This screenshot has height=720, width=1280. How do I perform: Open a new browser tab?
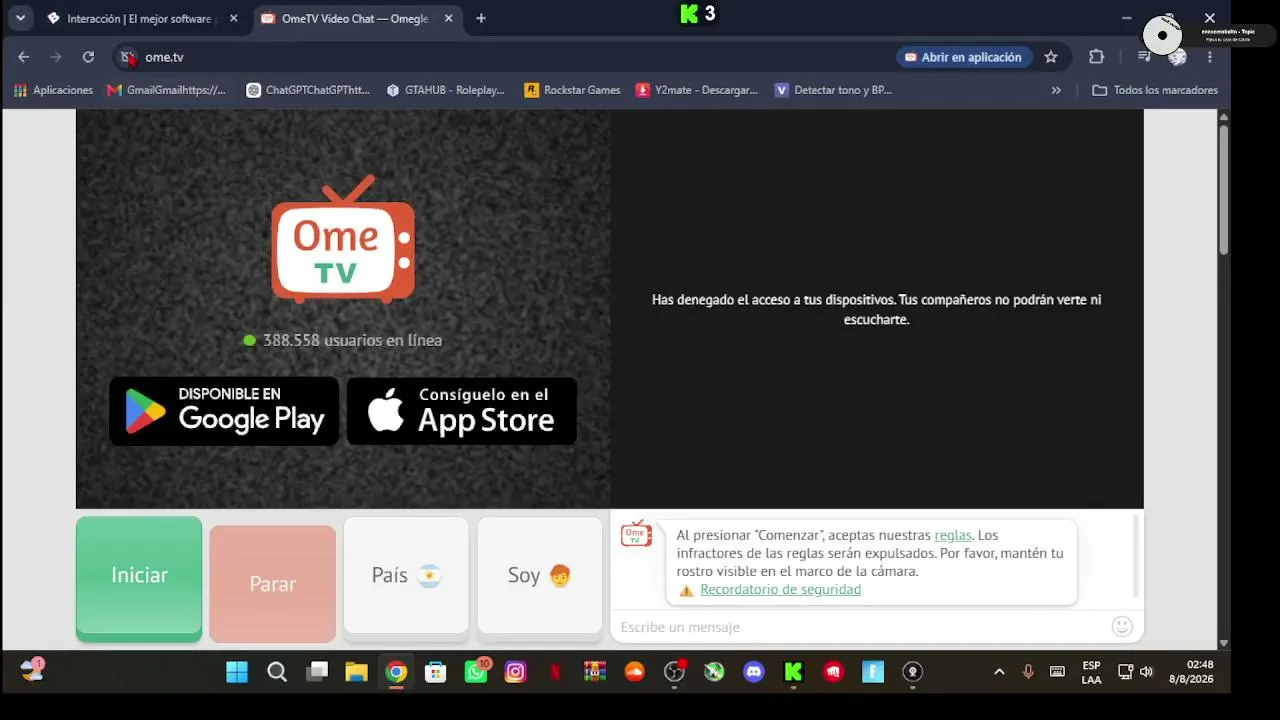(481, 18)
